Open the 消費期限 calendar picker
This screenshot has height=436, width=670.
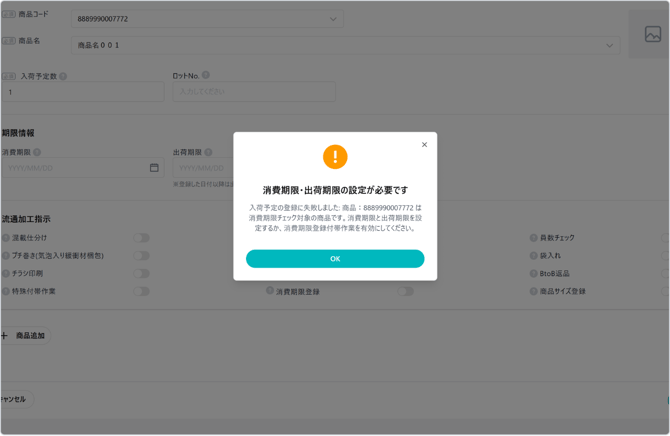[154, 168]
